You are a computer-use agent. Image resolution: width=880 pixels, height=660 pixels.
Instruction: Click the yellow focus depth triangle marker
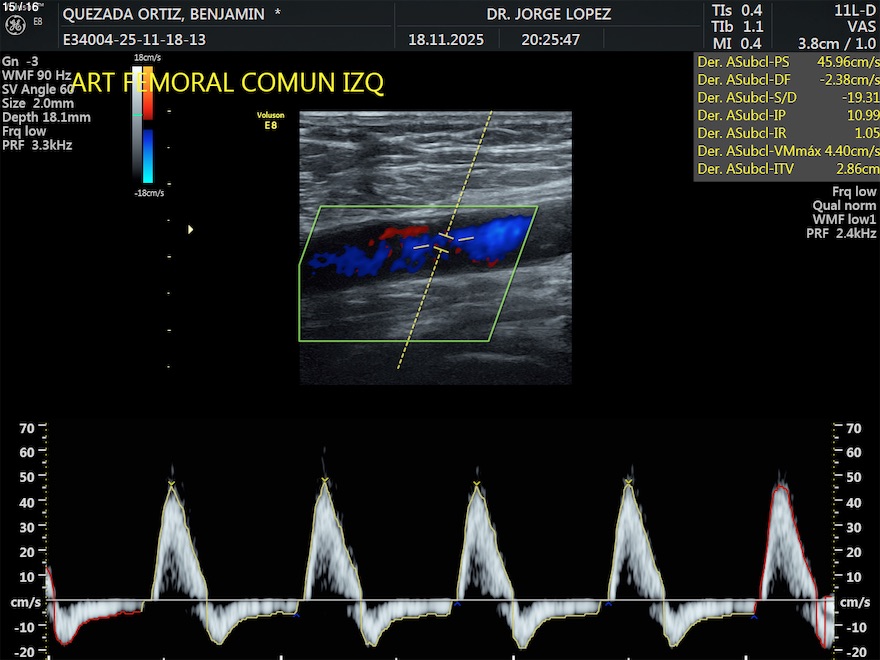coord(190,230)
